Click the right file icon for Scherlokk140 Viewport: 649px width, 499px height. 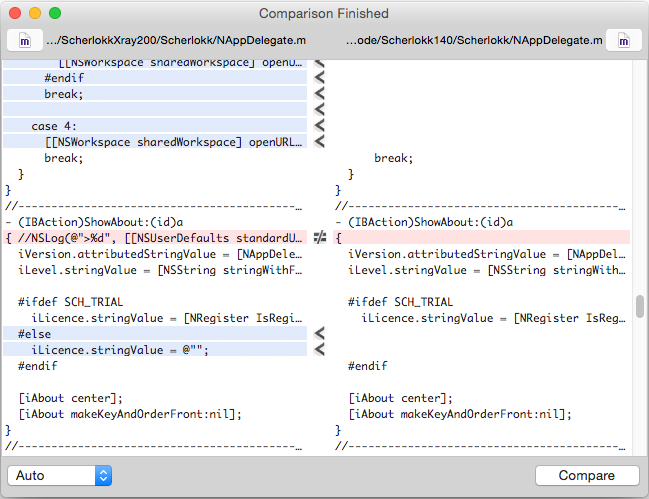tap(624, 41)
